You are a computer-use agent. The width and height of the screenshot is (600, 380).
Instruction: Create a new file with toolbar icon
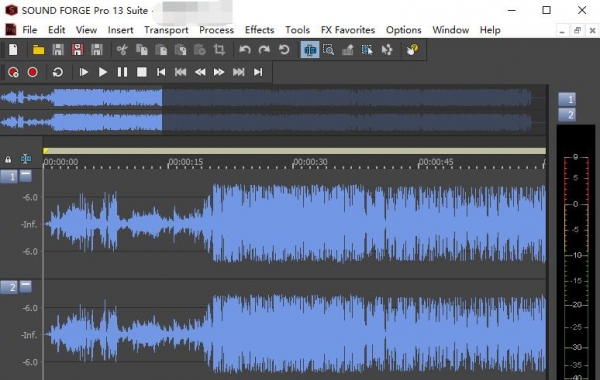coord(13,50)
